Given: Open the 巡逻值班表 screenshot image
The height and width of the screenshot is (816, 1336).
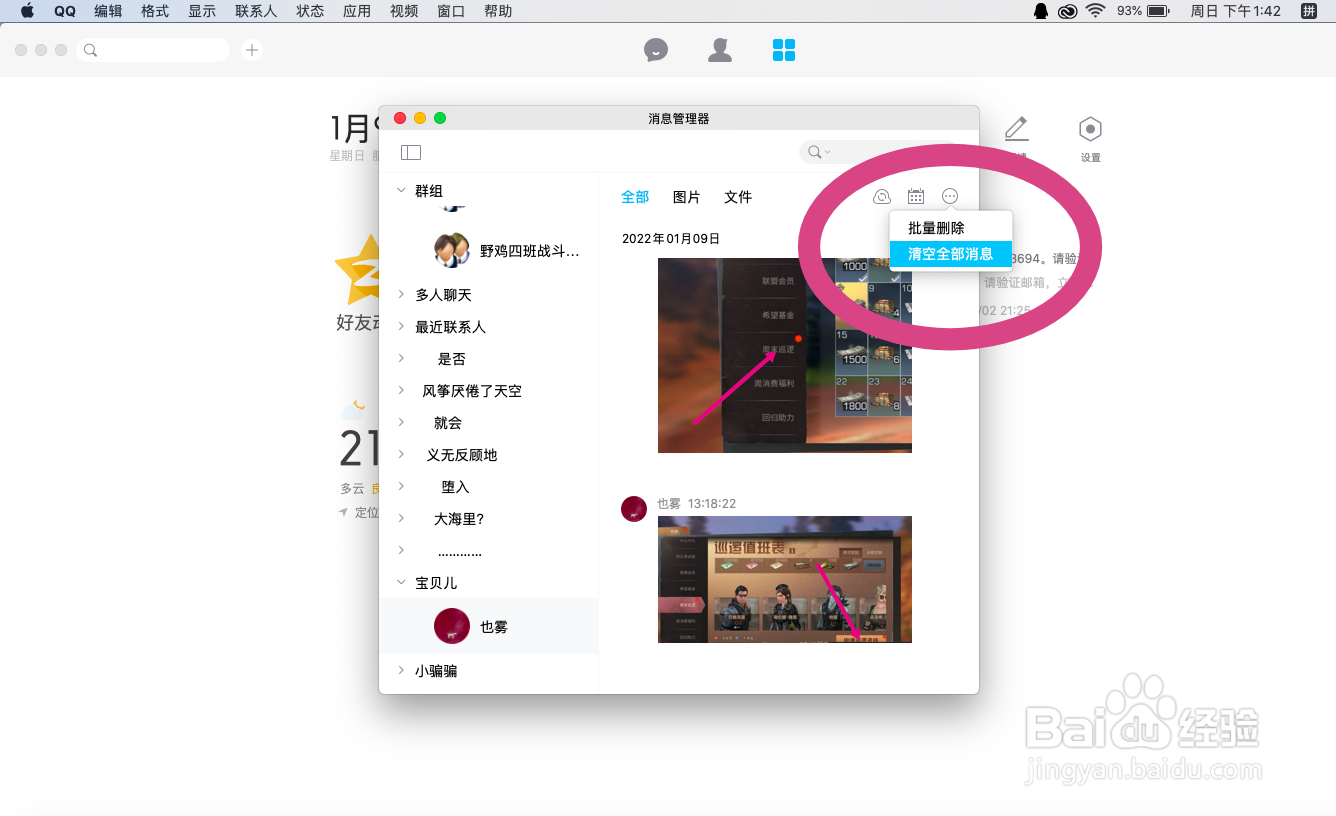Looking at the screenshot, I should (x=785, y=579).
